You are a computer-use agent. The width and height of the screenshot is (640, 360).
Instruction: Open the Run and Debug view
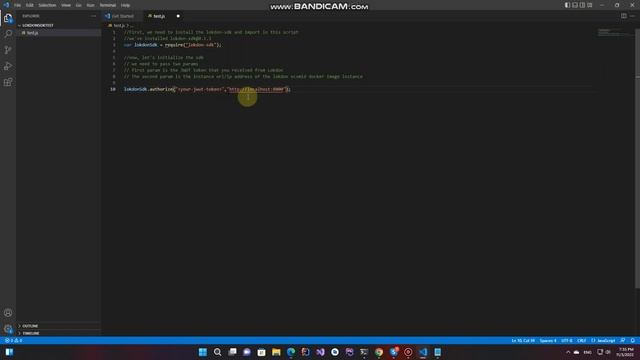tap(8, 66)
